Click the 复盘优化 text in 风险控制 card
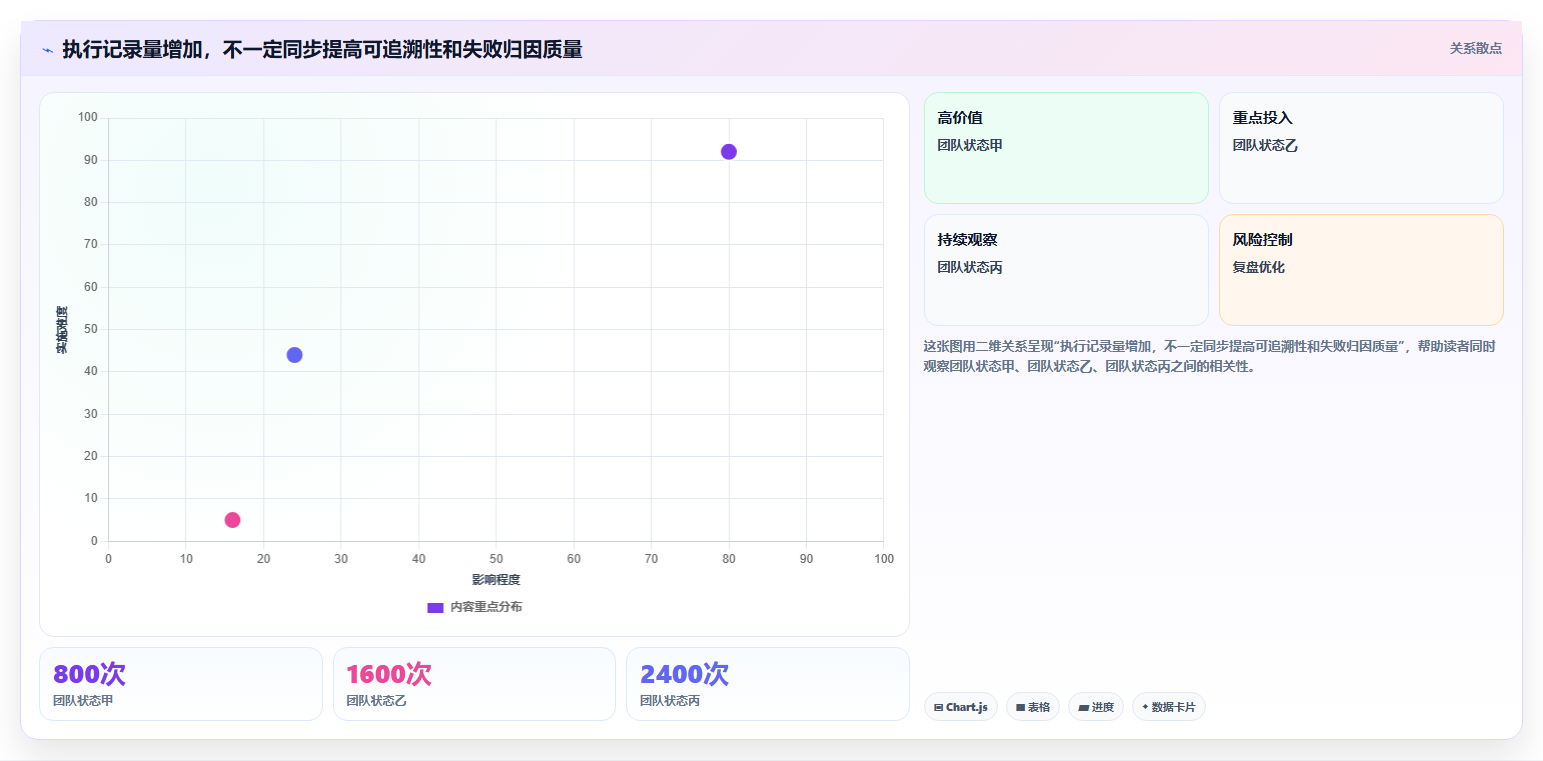 click(x=1258, y=268)
